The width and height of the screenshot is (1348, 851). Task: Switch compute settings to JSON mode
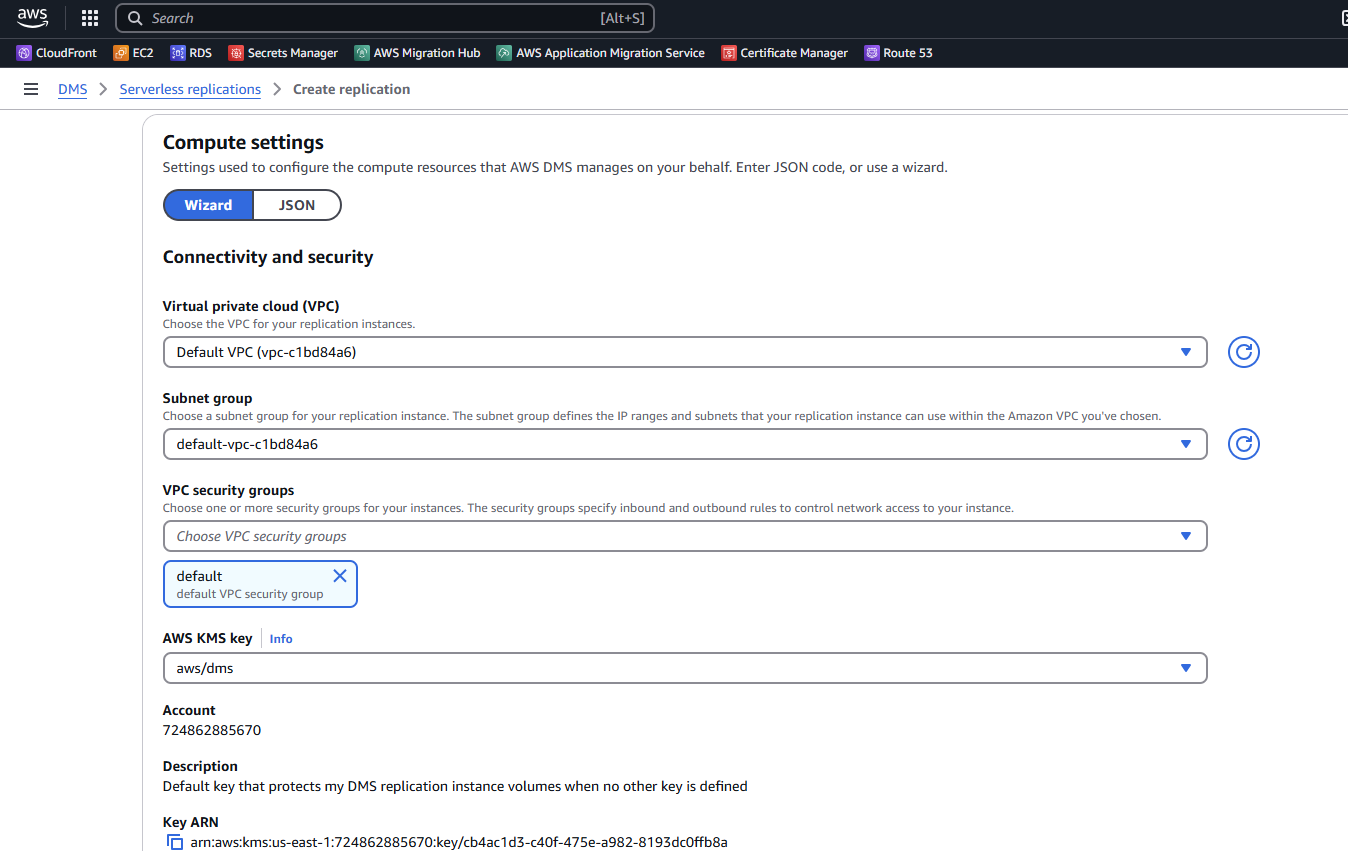click(297, 205)
